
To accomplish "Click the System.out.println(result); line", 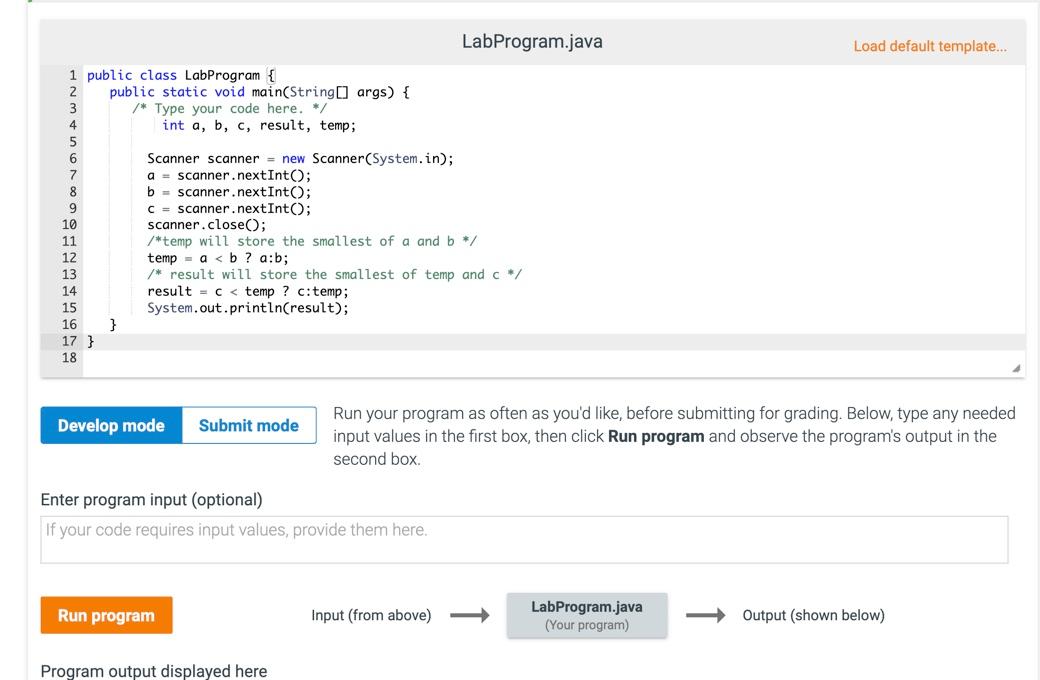I will click(x=247, y=307).
